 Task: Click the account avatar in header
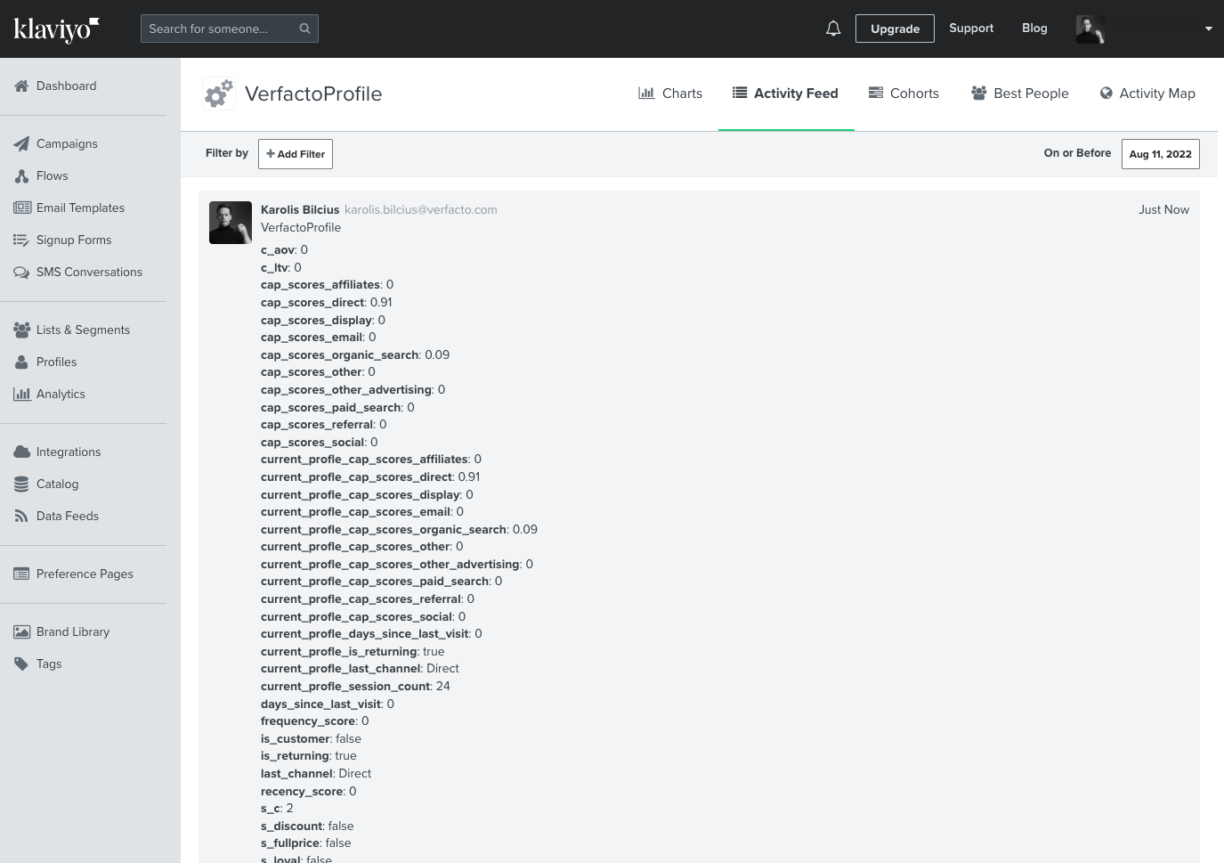click(x=1090, y=29)
